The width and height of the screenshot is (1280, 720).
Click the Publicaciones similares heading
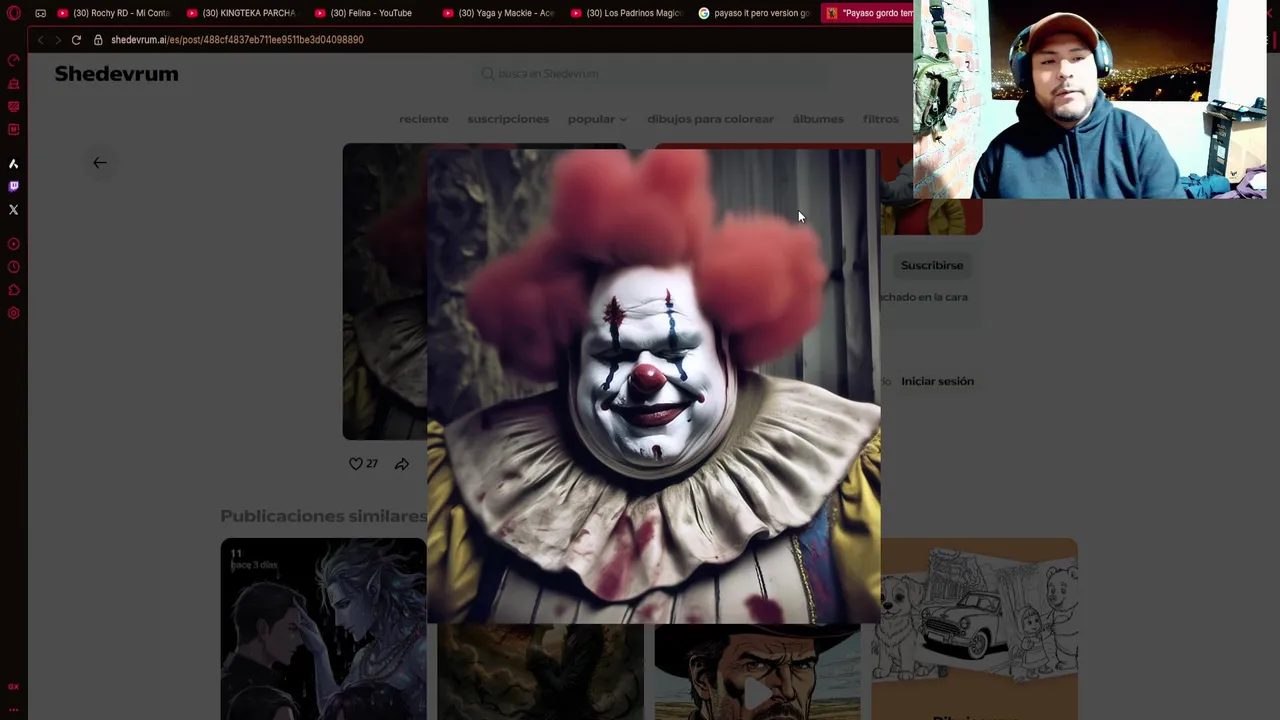pyautogui.click(x=324, y=516)
